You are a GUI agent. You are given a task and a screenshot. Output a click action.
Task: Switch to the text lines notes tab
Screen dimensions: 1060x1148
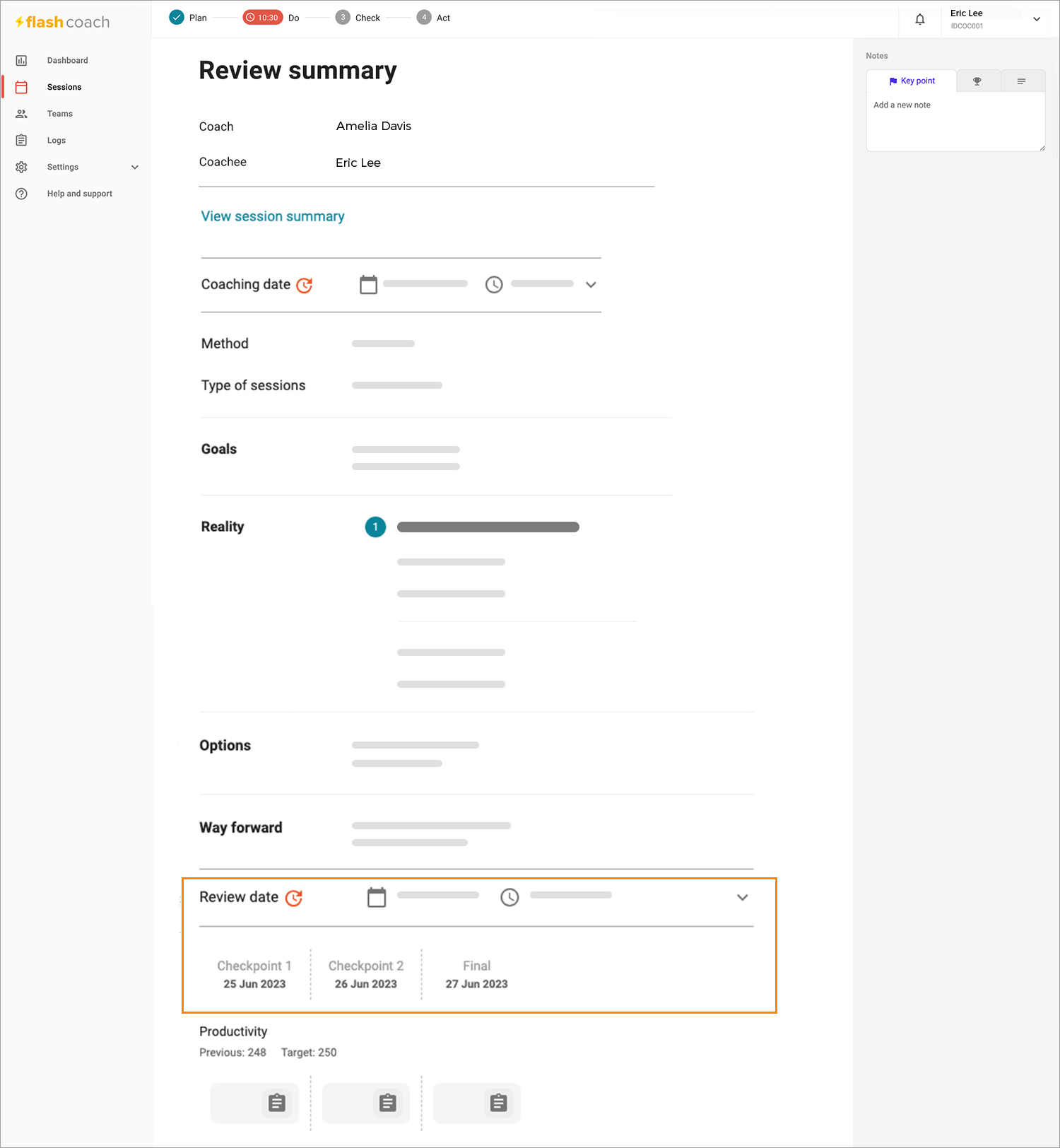pos(1022,81)
